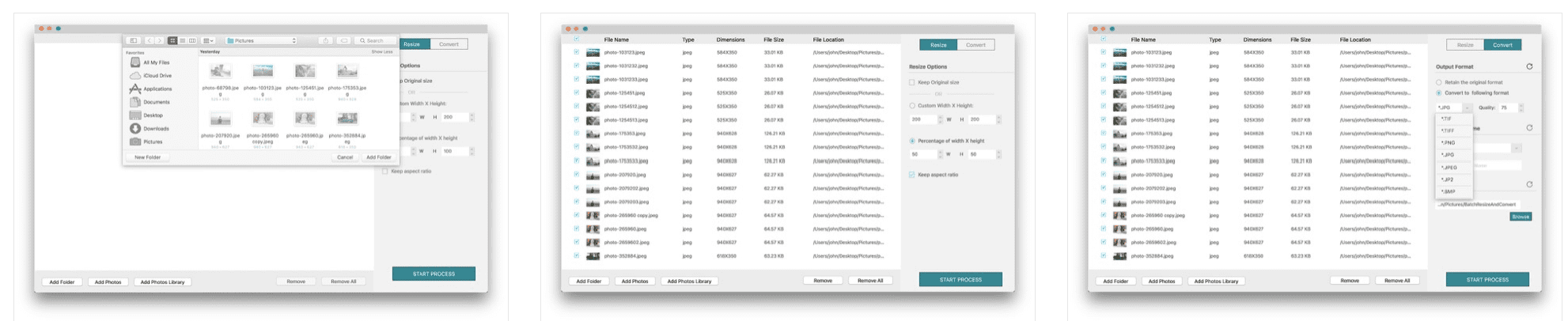Choose Retain the original format option
This screenshot has width=1568, height=321.
1439,82
